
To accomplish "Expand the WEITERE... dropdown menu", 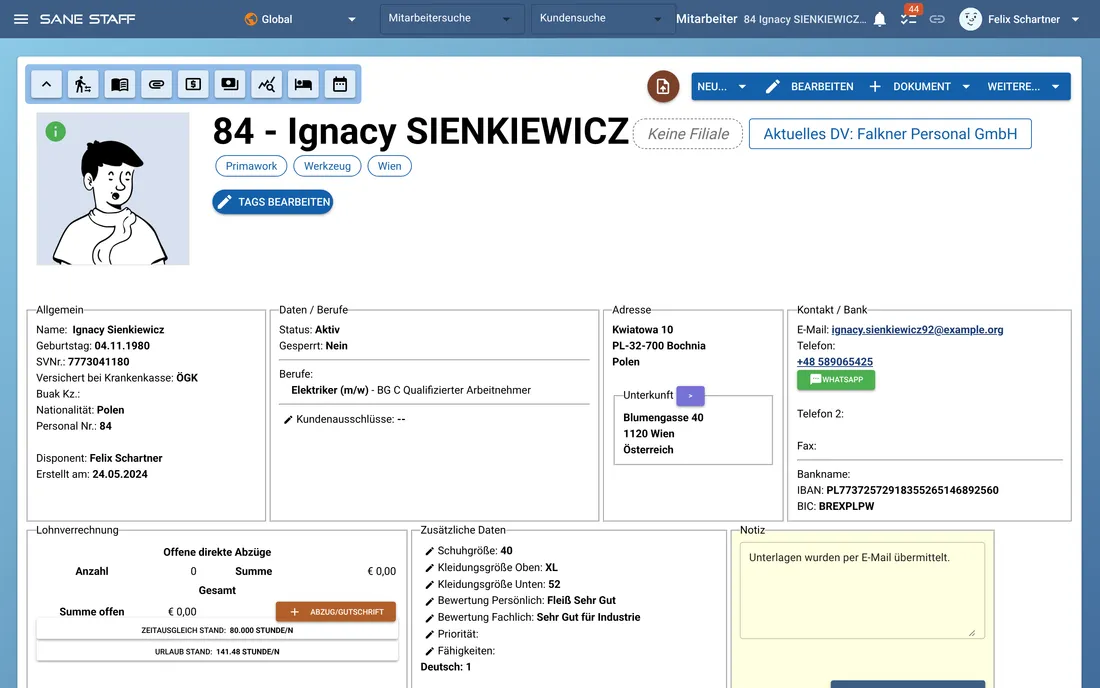I will click(1024, 86).
